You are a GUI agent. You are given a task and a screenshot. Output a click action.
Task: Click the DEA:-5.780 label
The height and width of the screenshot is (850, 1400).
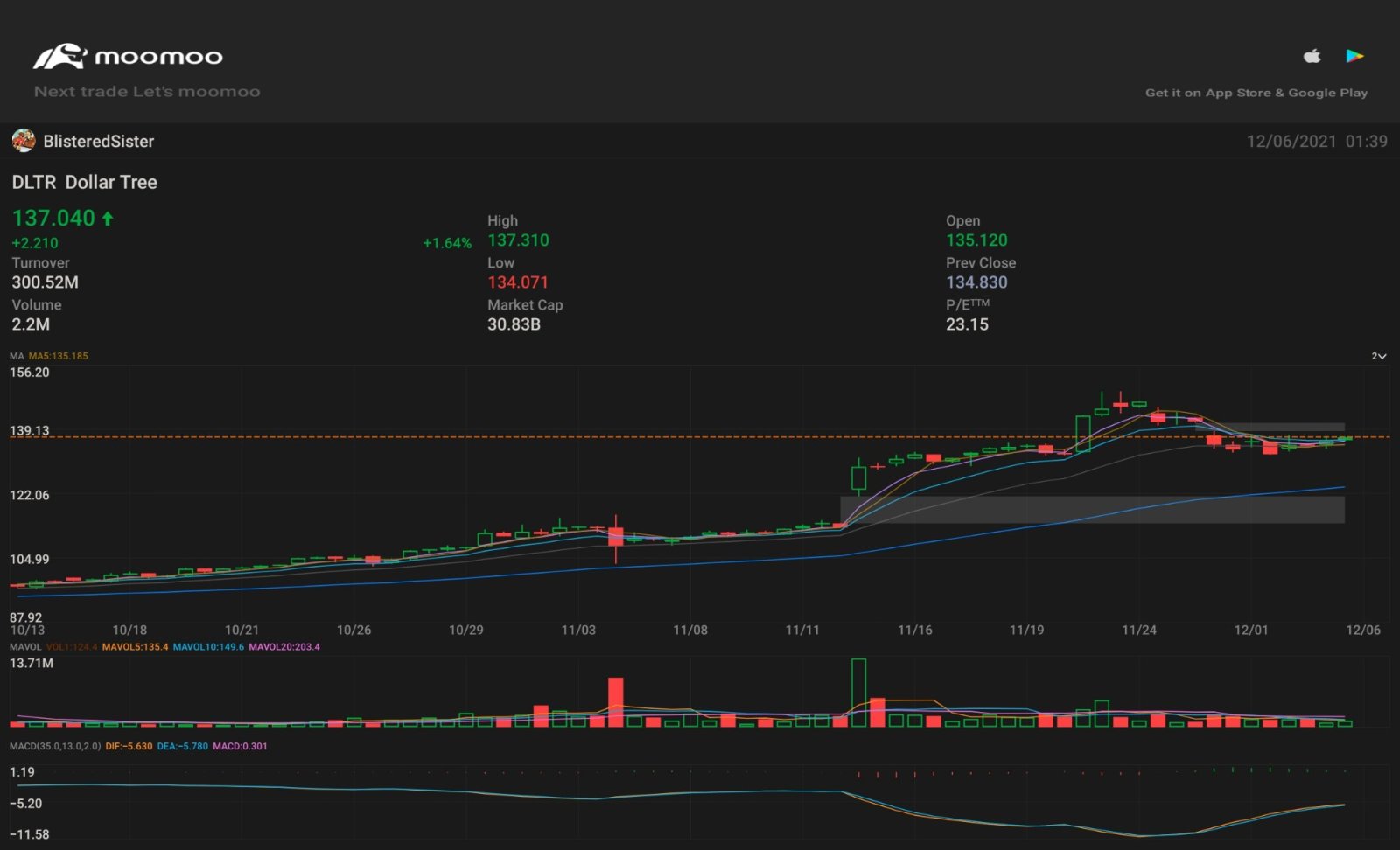click(x=183, y=746)
